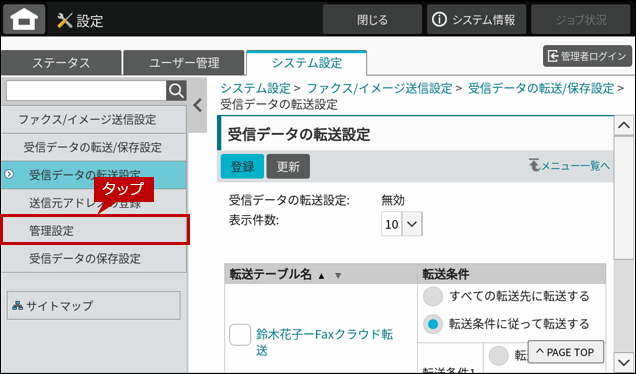Click the 更新 button
The image size is (636, 374).
tap(288, 166)
